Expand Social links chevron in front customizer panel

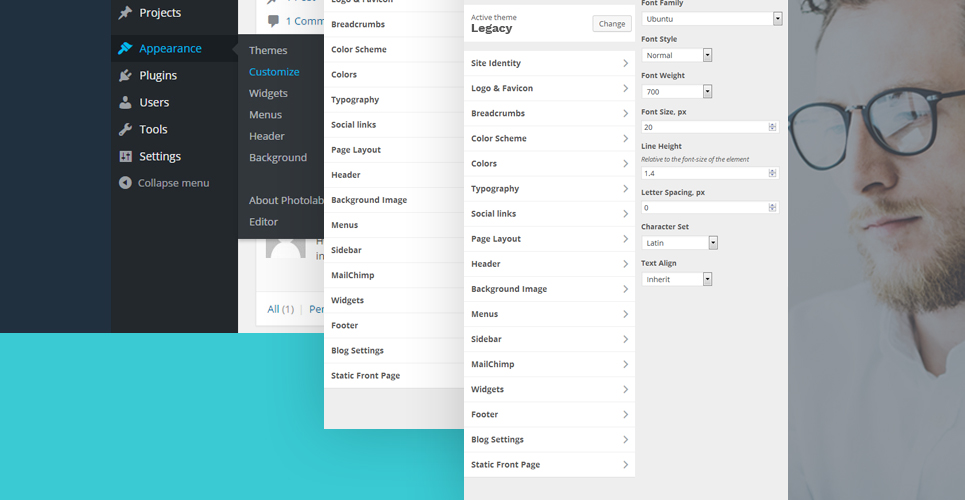click(x=625, y=214)
